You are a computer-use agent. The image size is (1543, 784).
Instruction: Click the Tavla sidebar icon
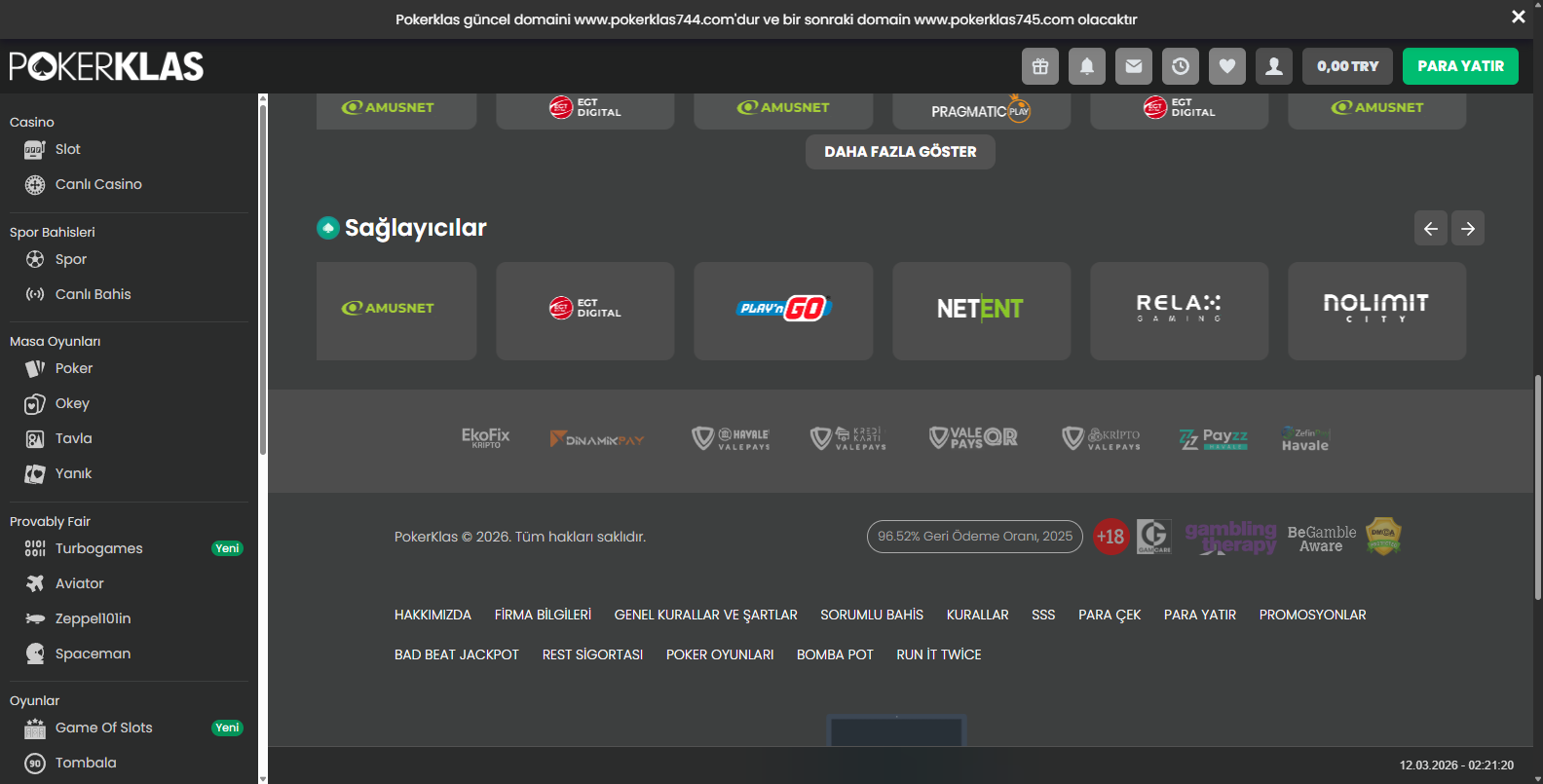point(35,439)
